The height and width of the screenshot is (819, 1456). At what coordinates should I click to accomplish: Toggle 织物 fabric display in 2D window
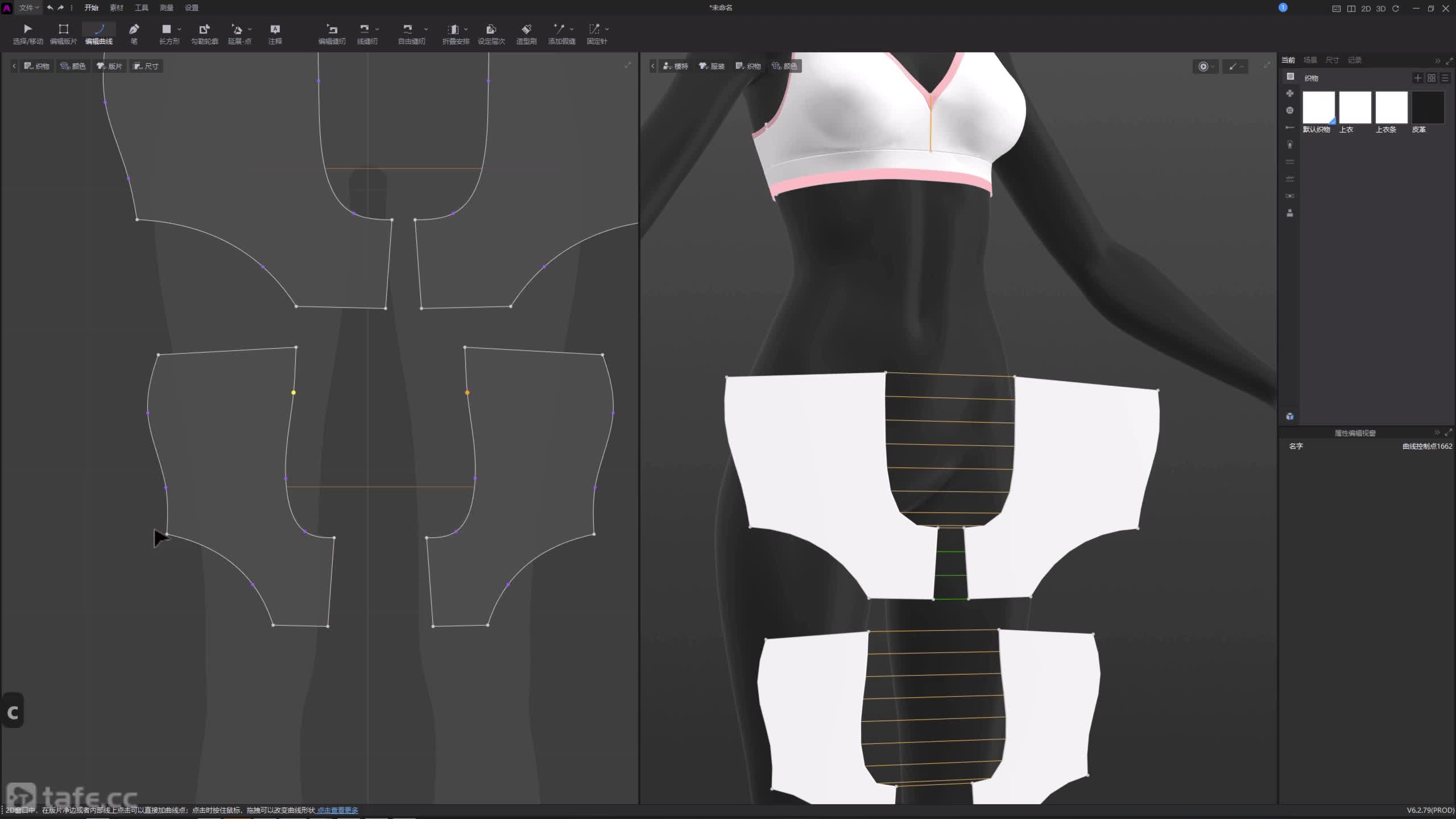tap(37, 66)
